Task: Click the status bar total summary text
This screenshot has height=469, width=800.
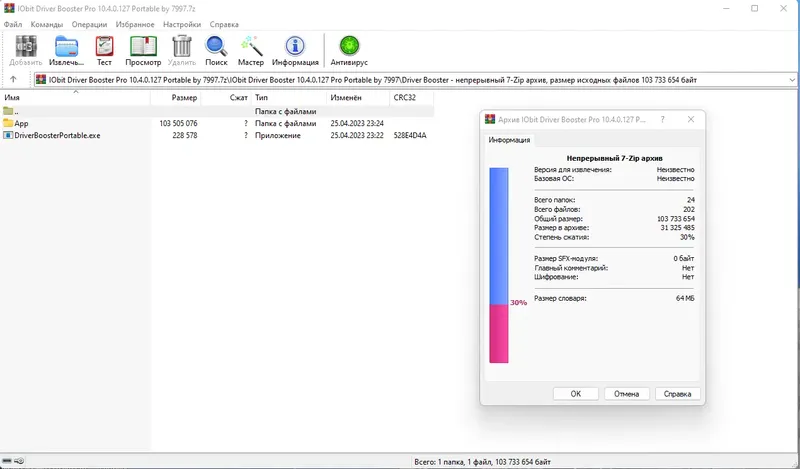Action: (x=482, y=461)
